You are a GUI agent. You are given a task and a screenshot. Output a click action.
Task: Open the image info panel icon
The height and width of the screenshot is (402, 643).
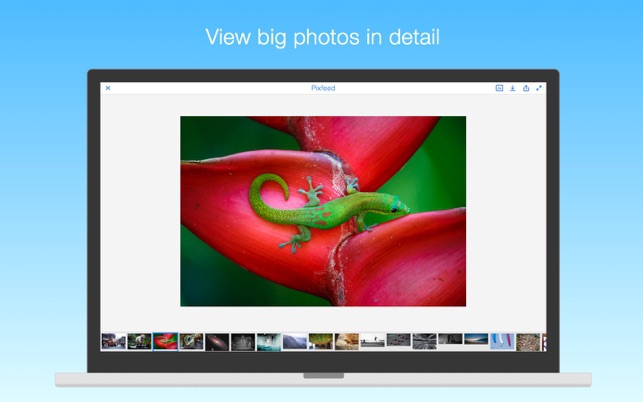[499, 88]
